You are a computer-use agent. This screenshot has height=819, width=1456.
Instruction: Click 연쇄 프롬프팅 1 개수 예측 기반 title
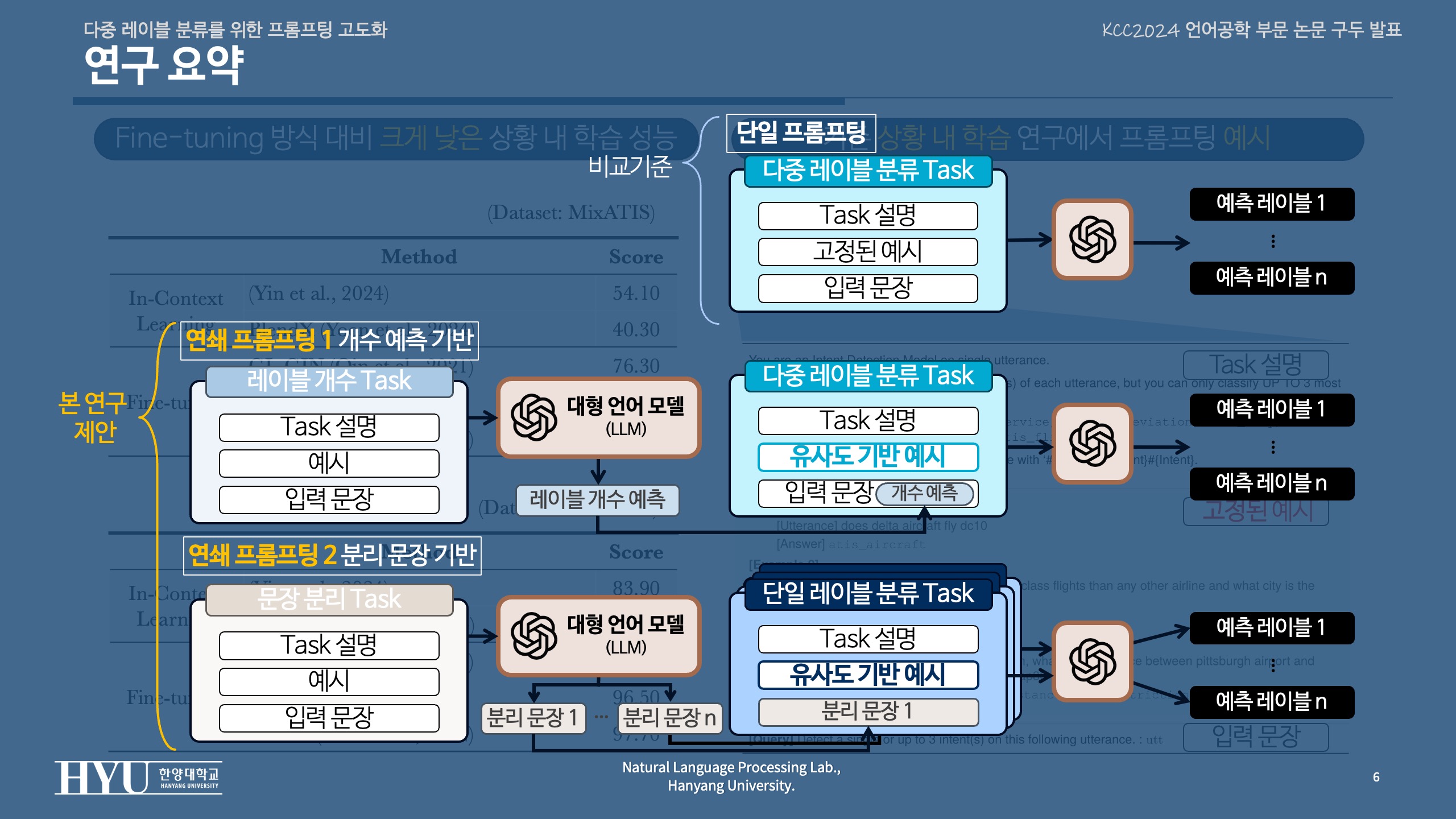[x=329, y=340]
